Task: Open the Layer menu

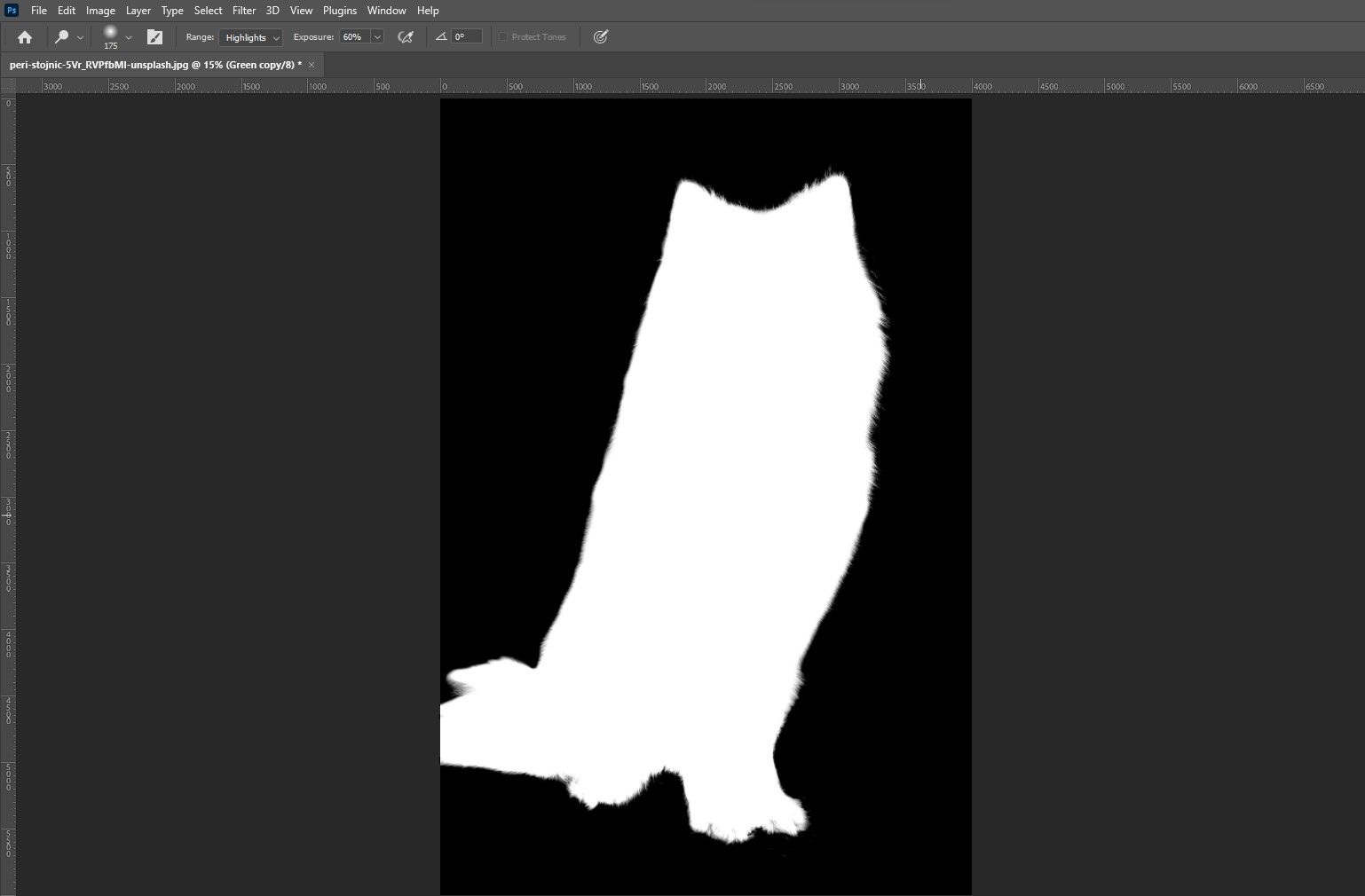Action: [x=138, y=11]
